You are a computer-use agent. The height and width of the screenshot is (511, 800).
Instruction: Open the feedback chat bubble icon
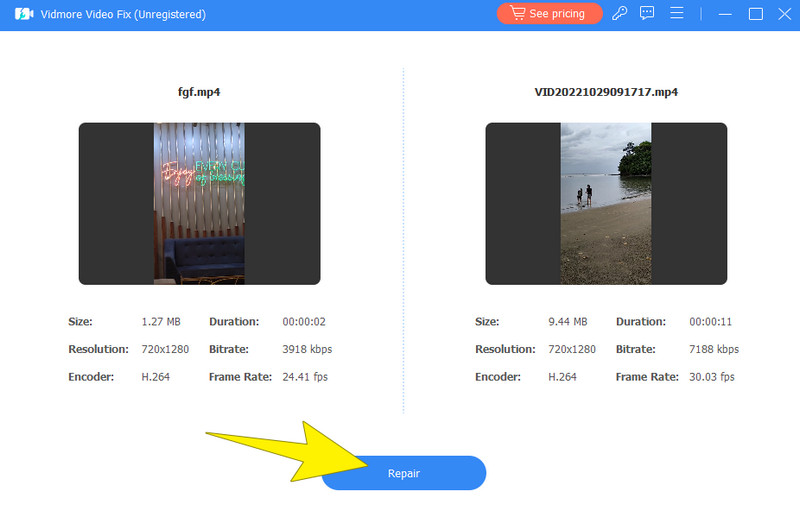click(647, 14)
